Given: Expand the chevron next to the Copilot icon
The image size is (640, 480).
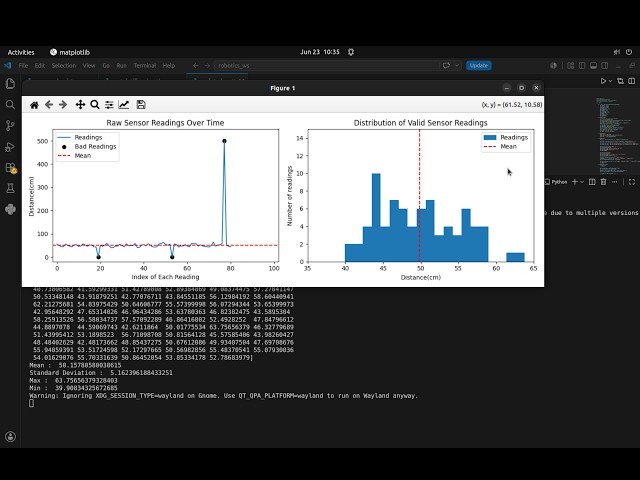Looking at the screenshot, I should point(457,65).
